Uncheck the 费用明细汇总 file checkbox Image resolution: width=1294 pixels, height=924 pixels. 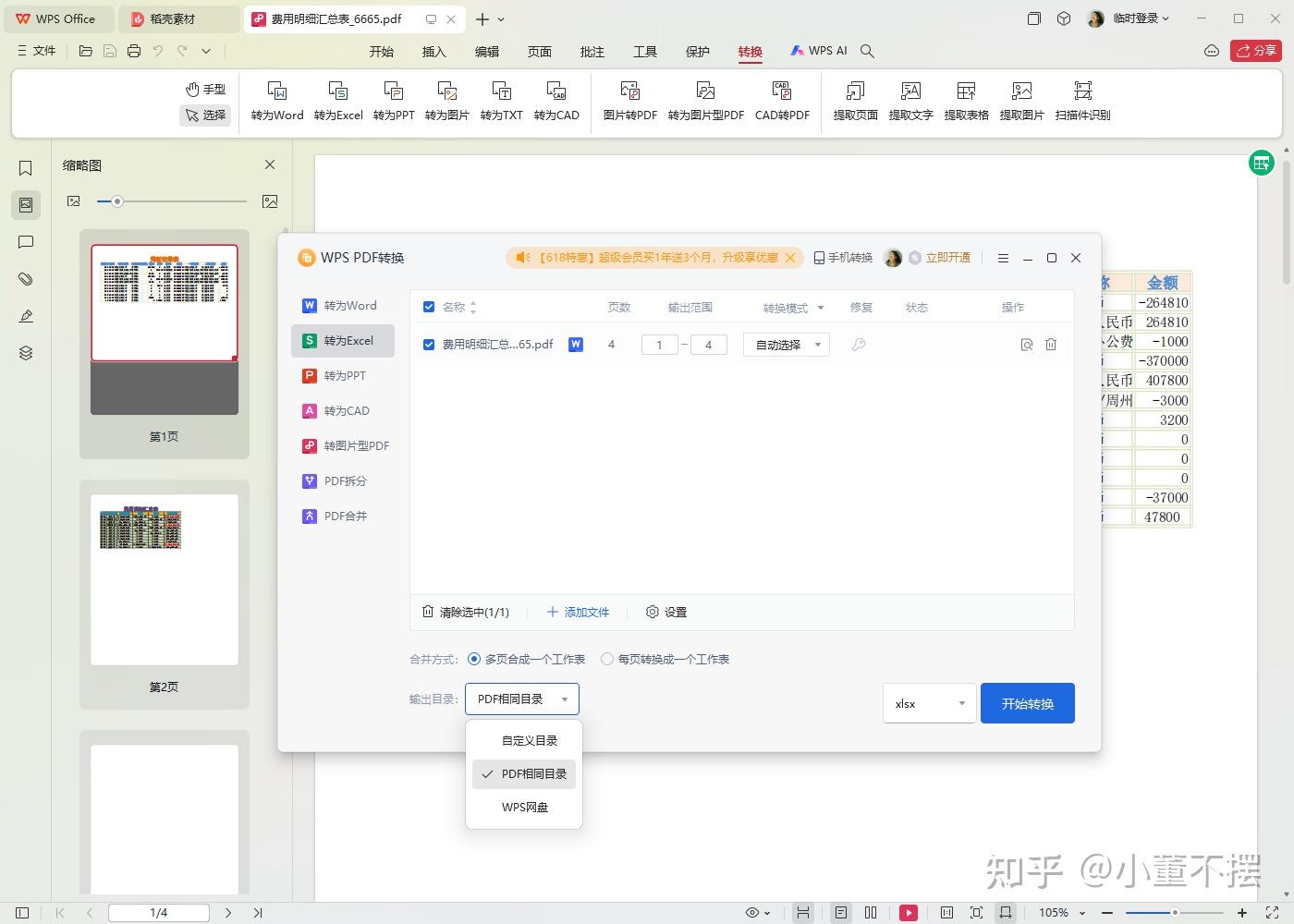point(429,345)
